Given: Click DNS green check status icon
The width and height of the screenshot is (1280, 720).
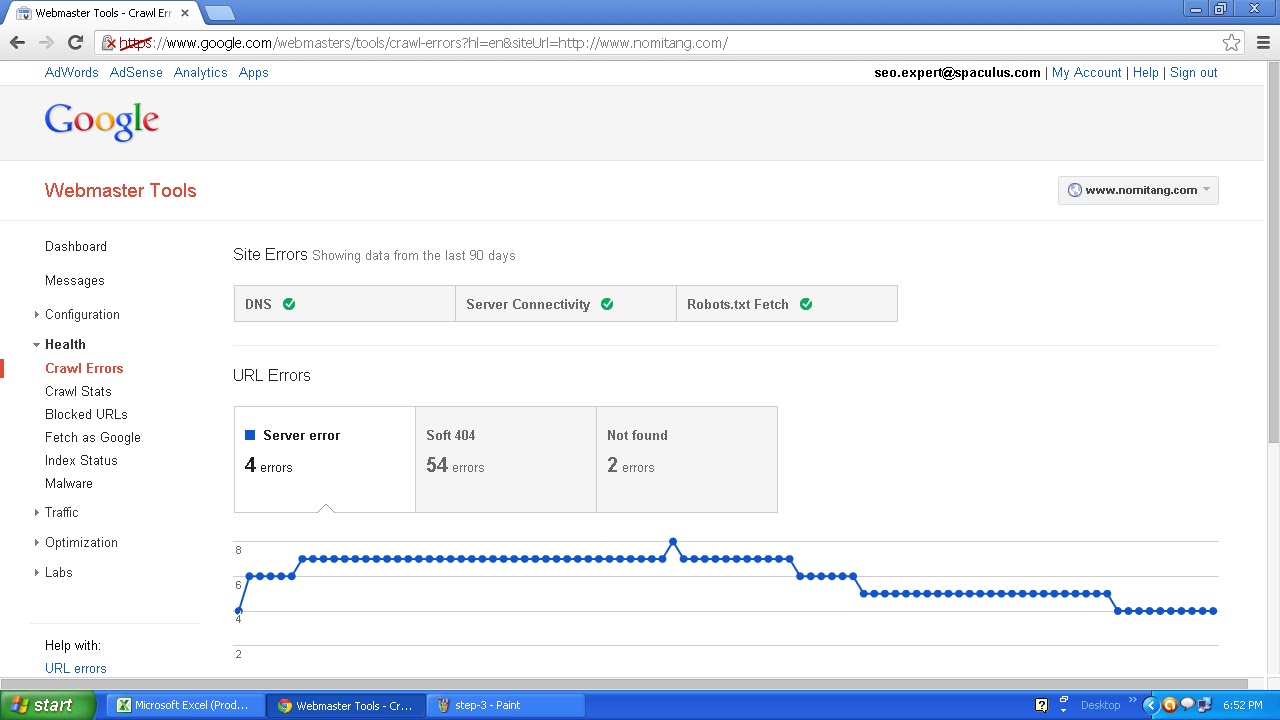Looking at the screenshot, I should click(289, 304).
